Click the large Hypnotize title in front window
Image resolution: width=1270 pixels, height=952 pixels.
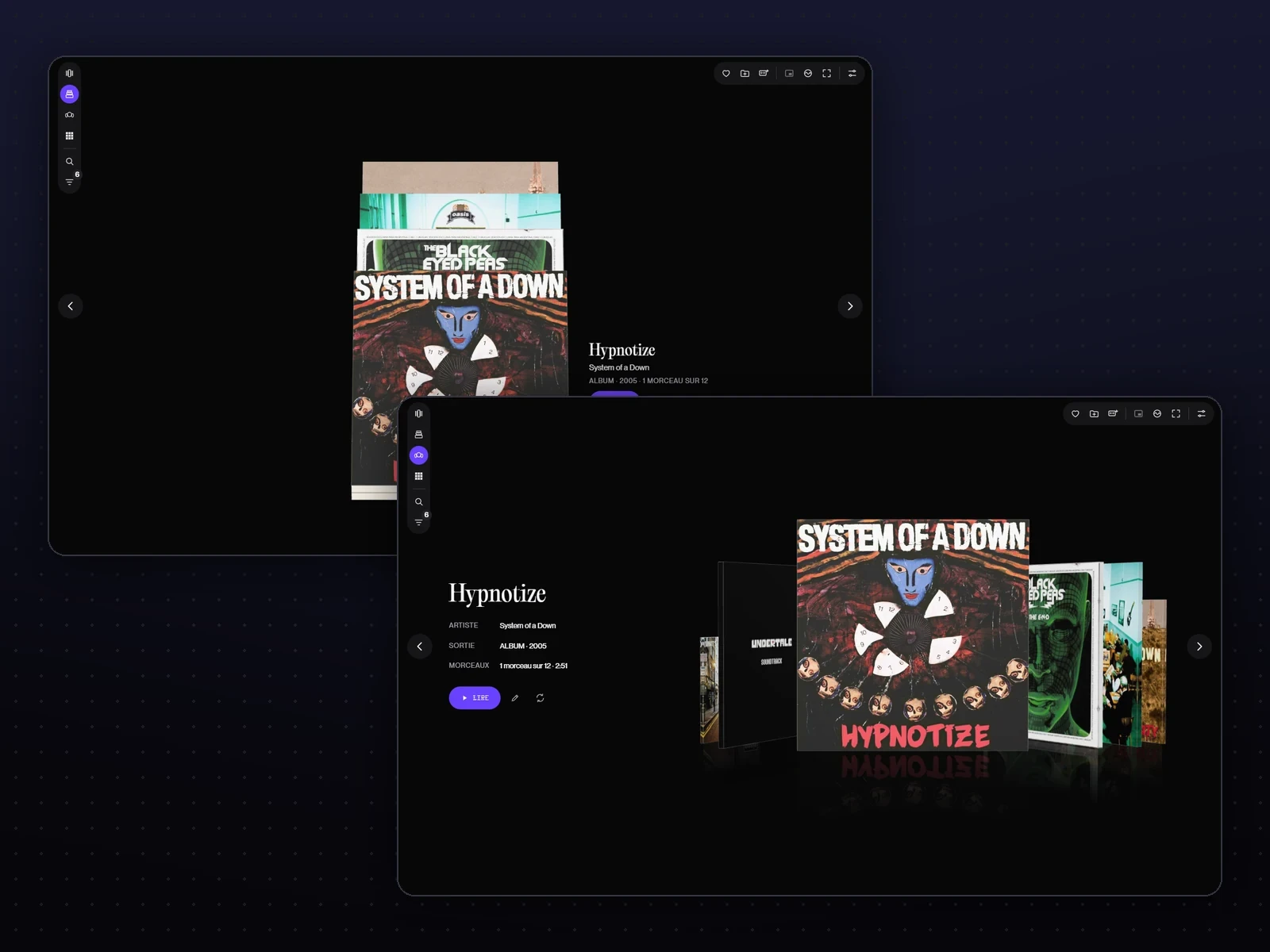pos(498,593)
